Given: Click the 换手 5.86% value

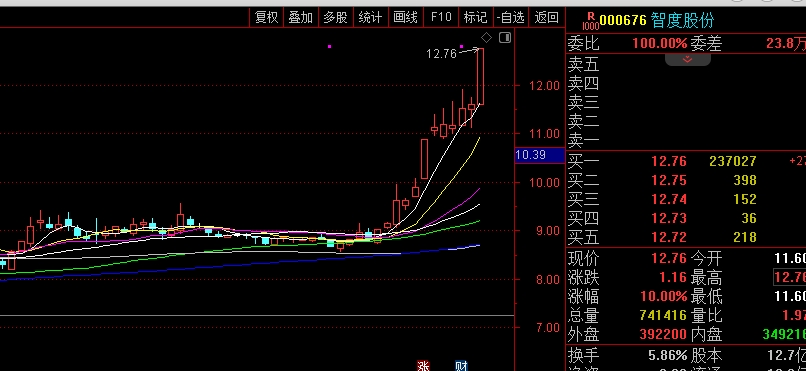Looking at the screenshot, I should [667, 355].
